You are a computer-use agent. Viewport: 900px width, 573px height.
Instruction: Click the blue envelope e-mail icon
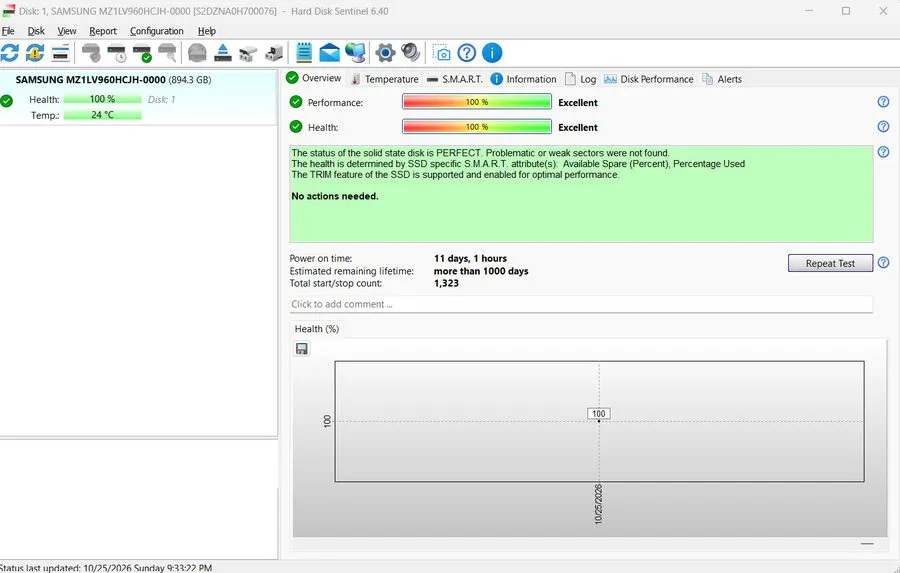pos(329,53)
